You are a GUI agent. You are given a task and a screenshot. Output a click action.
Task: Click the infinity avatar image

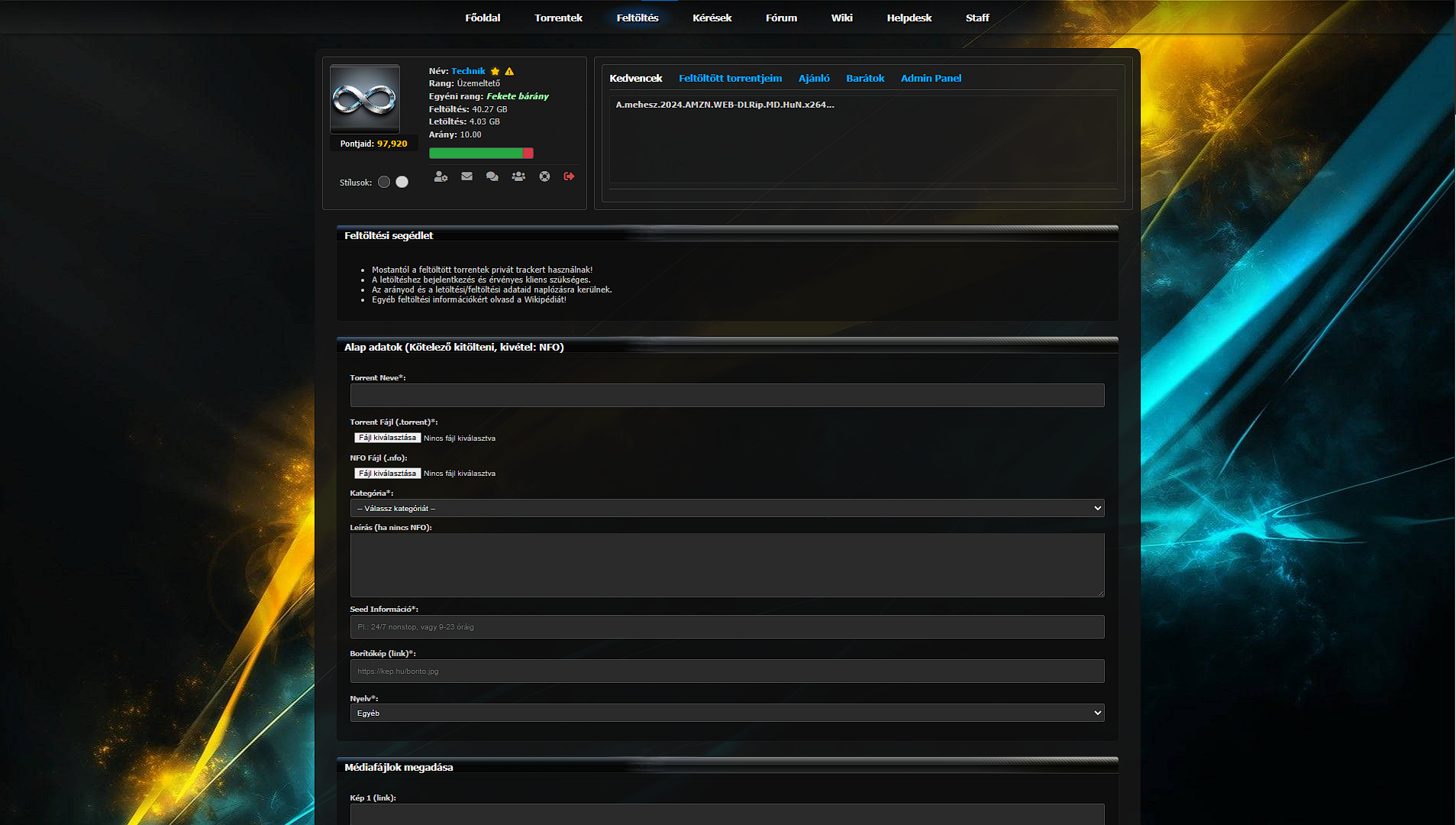[365, 99]
